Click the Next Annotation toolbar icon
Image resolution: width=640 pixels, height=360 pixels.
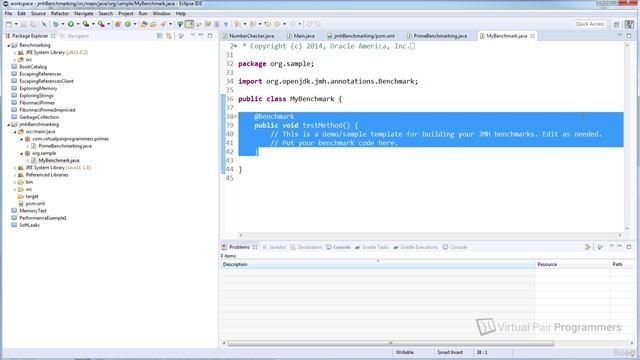238,24
